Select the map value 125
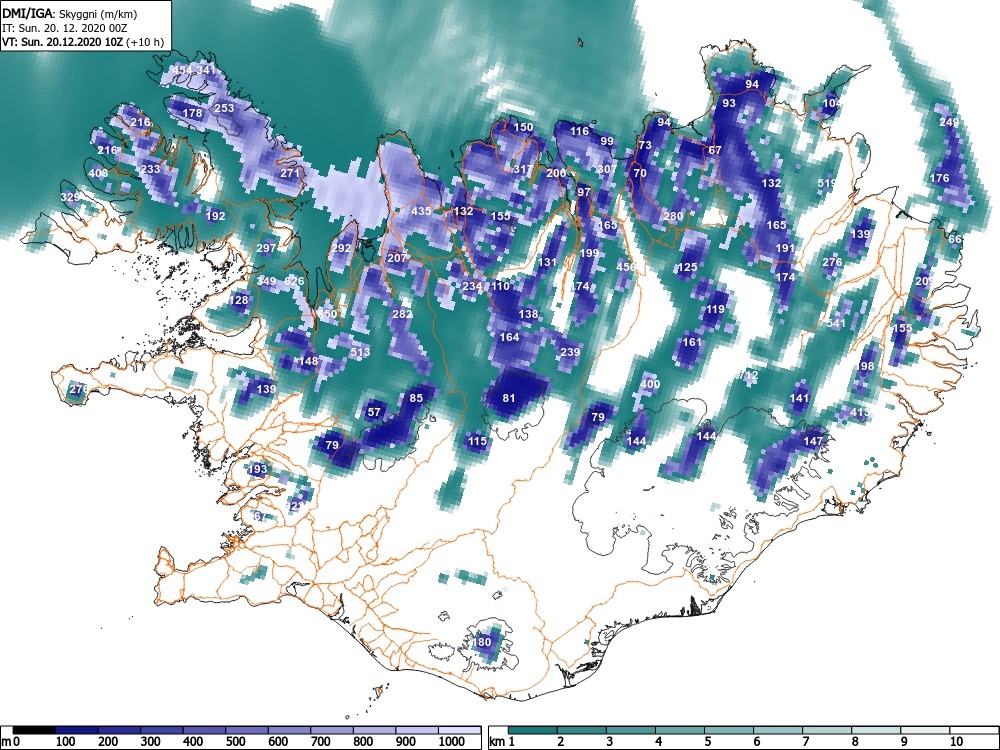Screen dimensions: 1000x750 coord(687,267)
